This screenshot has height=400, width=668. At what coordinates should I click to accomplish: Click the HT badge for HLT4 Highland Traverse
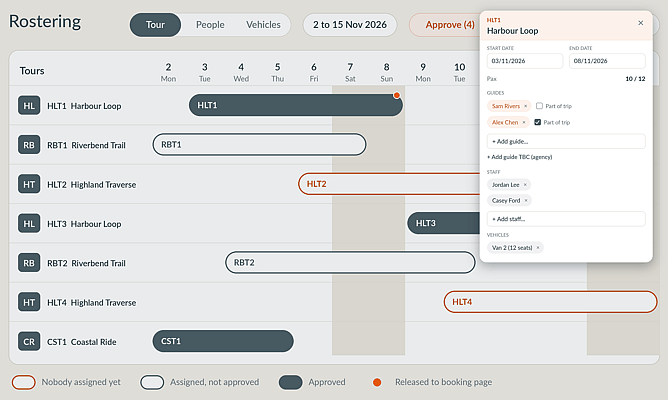[x=29, y=302]
